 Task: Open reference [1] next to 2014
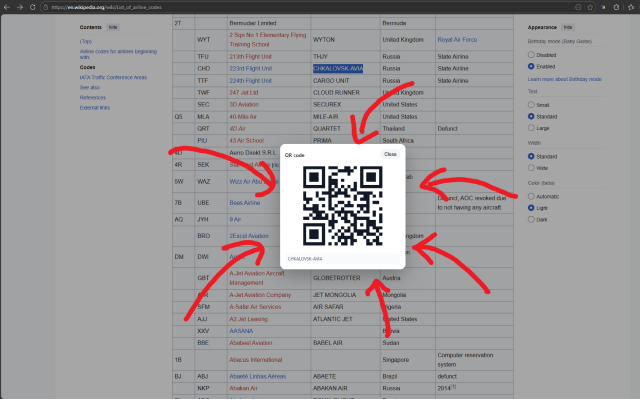[453, 386]
